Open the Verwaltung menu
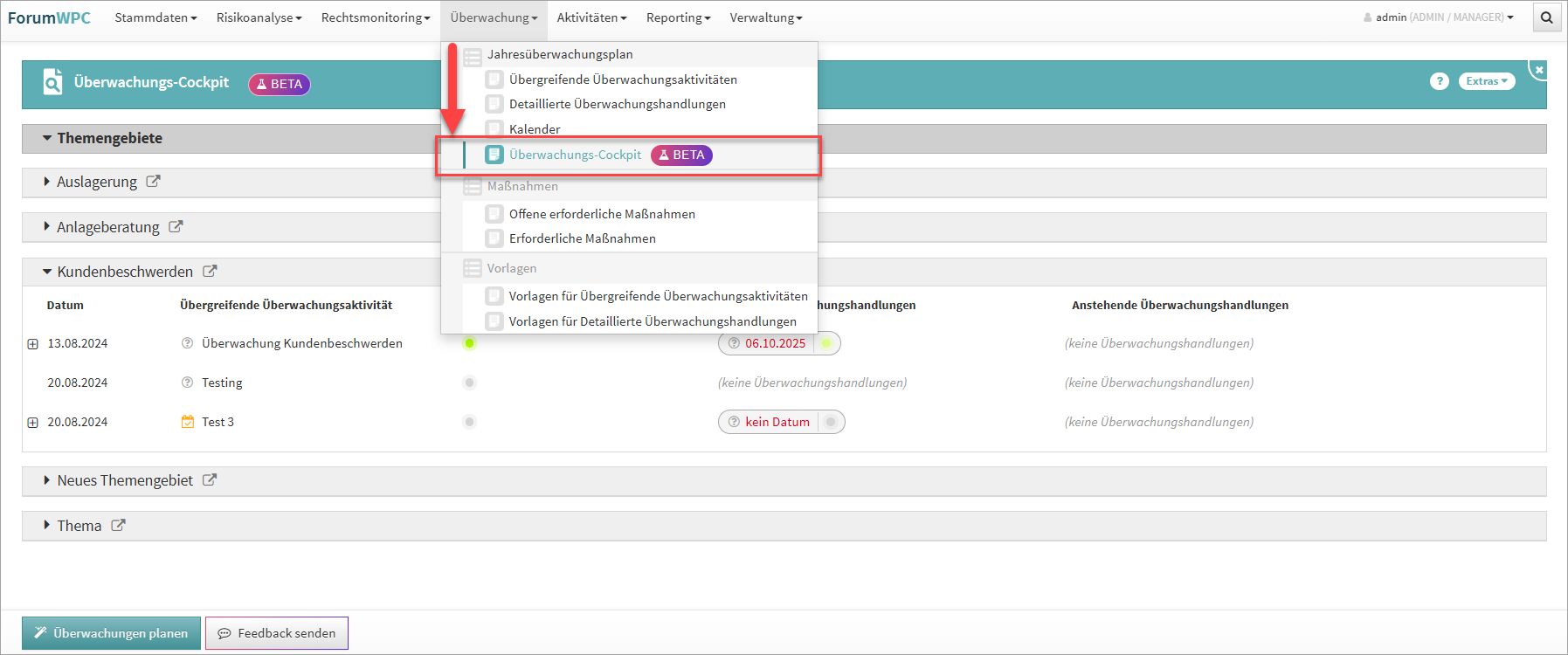Image resolution: width=1568 pixels, height=655 pixels. click(766, 17)
